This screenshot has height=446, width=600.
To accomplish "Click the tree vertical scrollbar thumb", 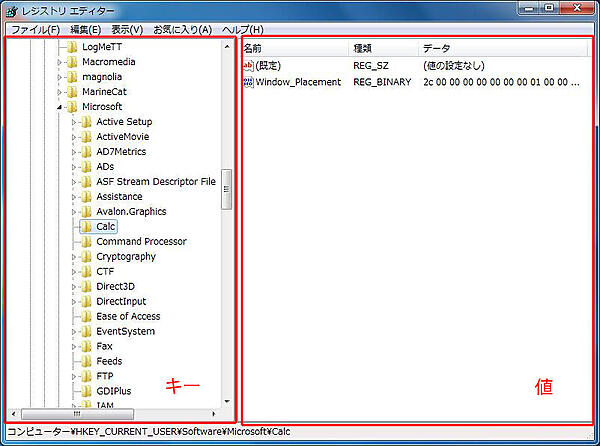I will [227, 189].
